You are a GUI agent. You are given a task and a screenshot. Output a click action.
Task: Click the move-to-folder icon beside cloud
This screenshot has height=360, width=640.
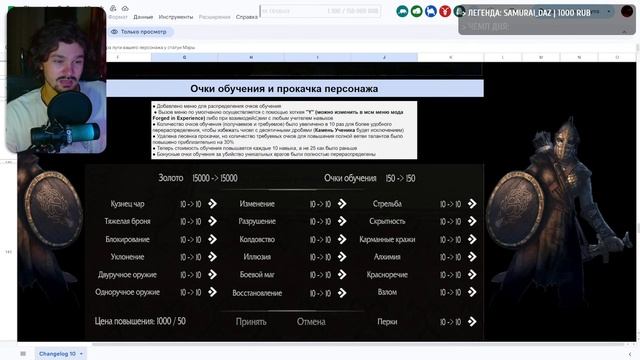click(x=113, y=8)
